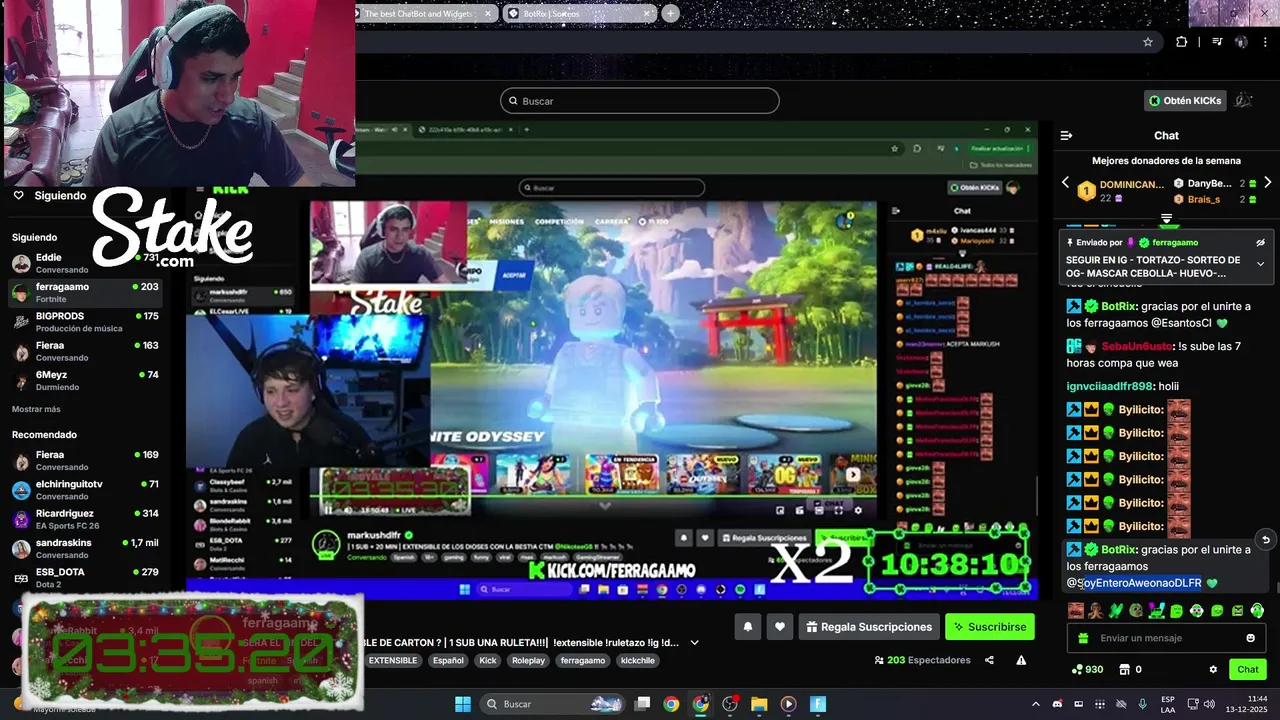Screen dimensions: 1280x720
Task: Collapse the weekly donors leaderboard handle
Action: tap(1166, 218)
